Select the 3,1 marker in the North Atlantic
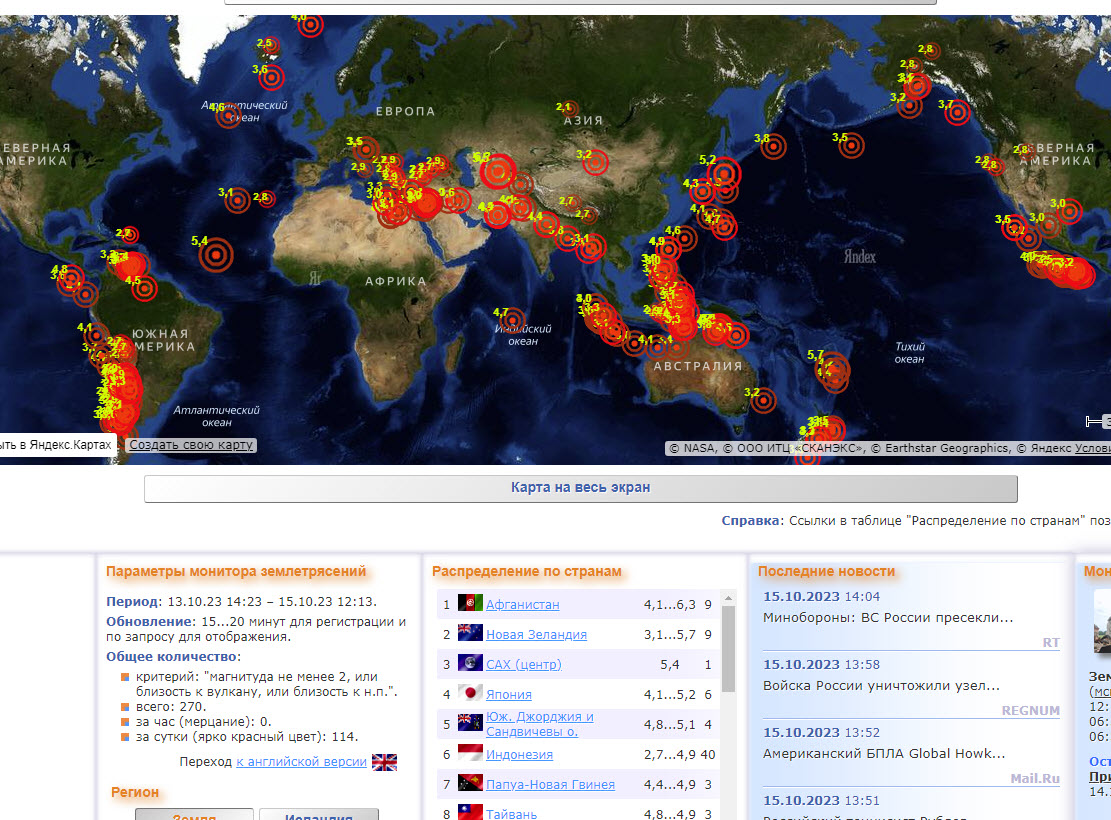Viewport: 1111px width, 820px height. point(237,201)
